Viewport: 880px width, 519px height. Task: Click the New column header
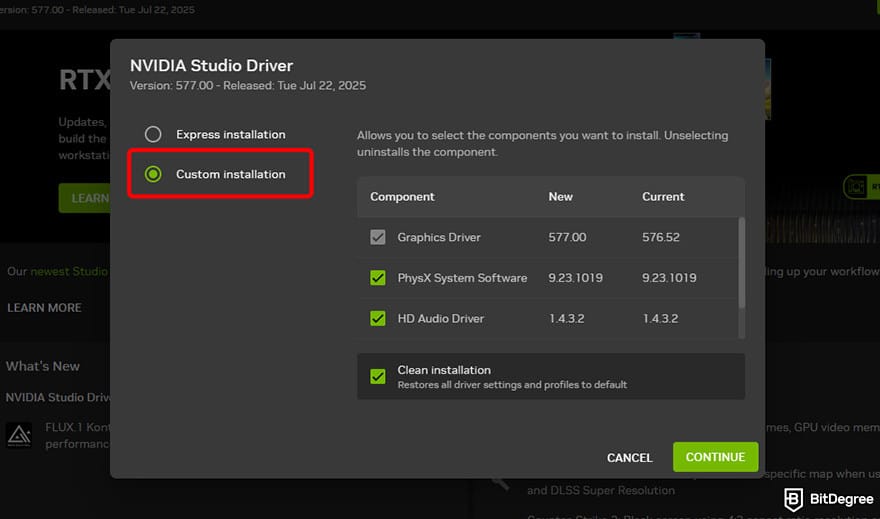coord(560,196)
